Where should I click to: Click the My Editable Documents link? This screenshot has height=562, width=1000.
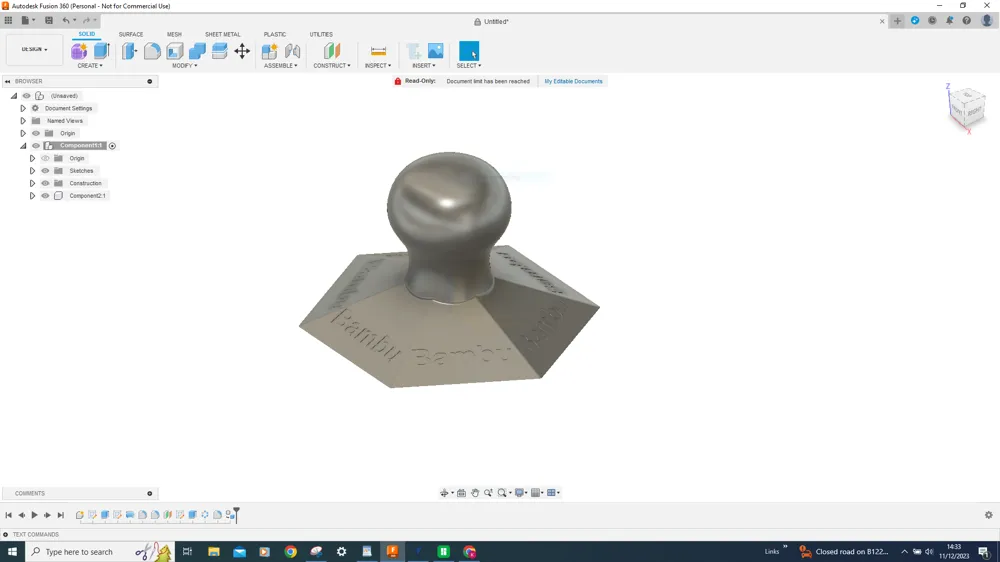[x=573, y=81]
